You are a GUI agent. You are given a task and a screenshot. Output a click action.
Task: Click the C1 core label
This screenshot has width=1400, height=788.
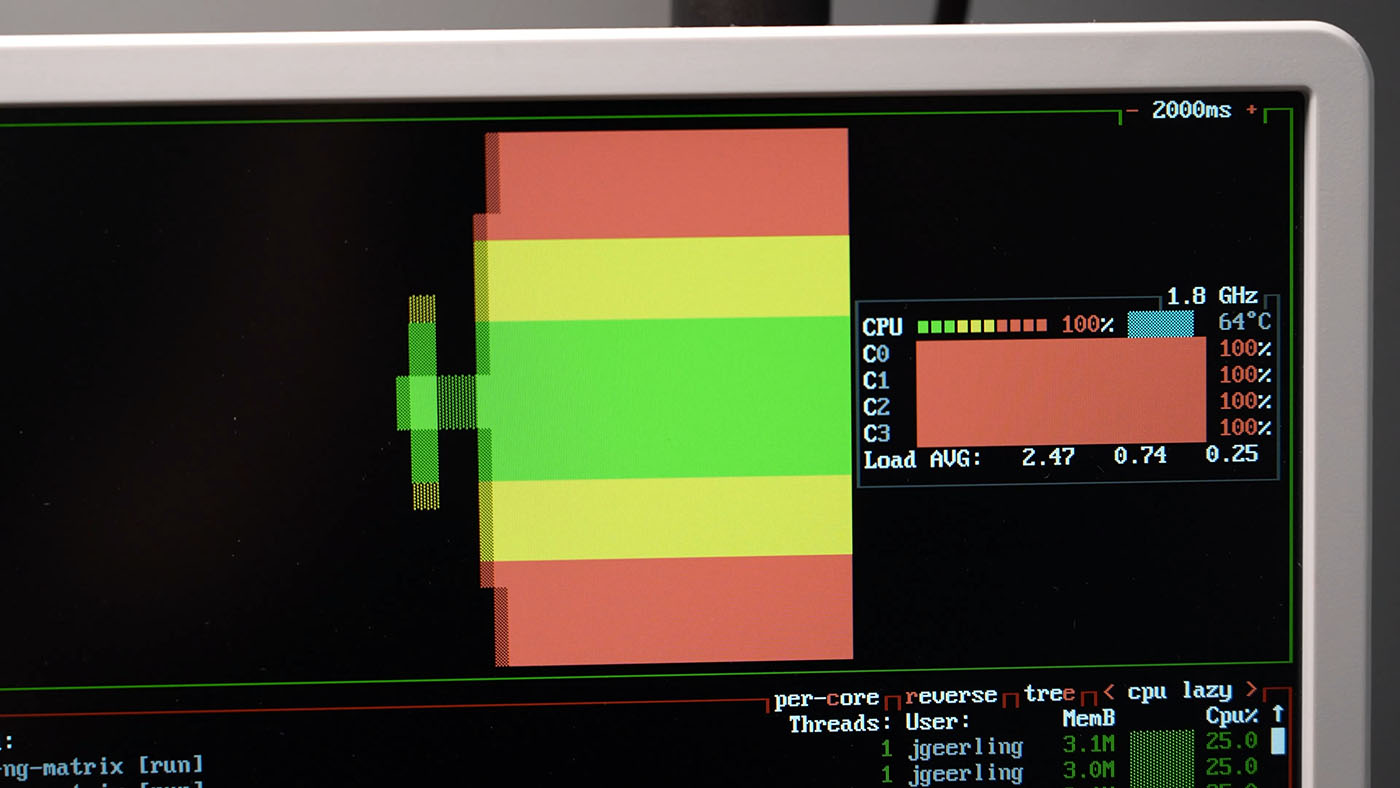pos(876,380)
